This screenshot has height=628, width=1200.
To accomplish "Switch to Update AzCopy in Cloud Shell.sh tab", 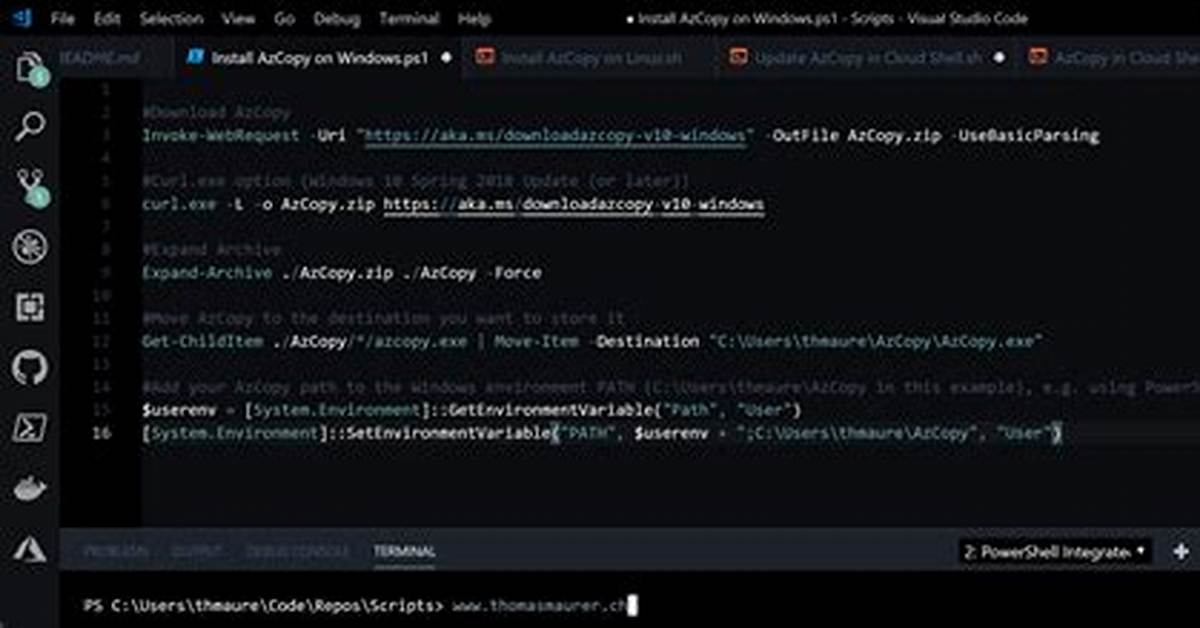I will coord(866,58).
